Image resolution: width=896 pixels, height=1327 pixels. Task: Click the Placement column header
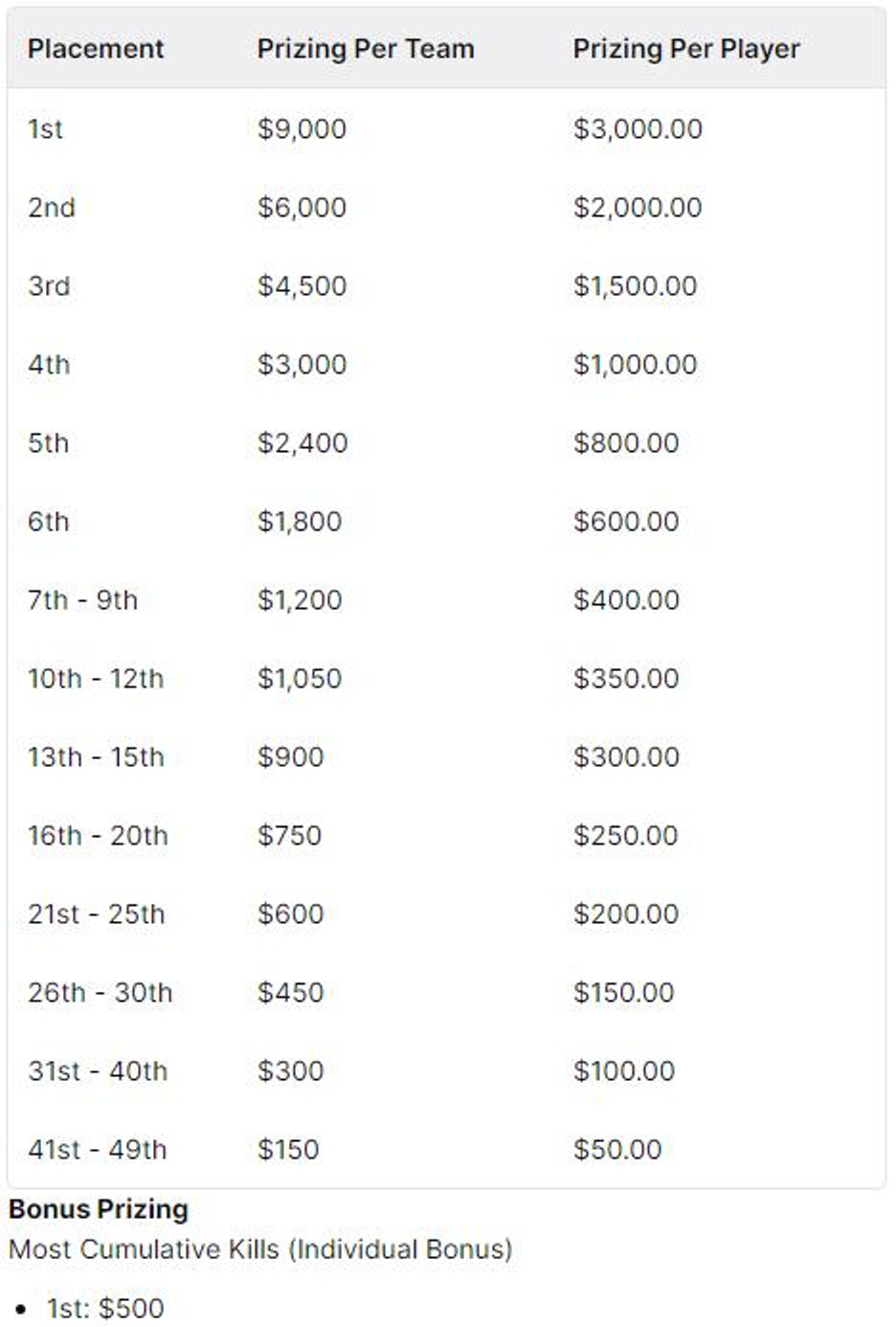(96, 49)
